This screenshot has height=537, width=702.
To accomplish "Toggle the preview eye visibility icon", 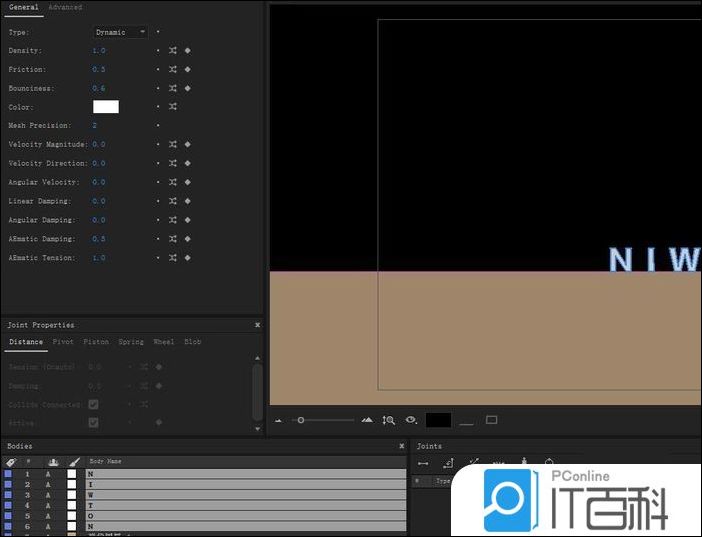I will (x=410, y=421).
